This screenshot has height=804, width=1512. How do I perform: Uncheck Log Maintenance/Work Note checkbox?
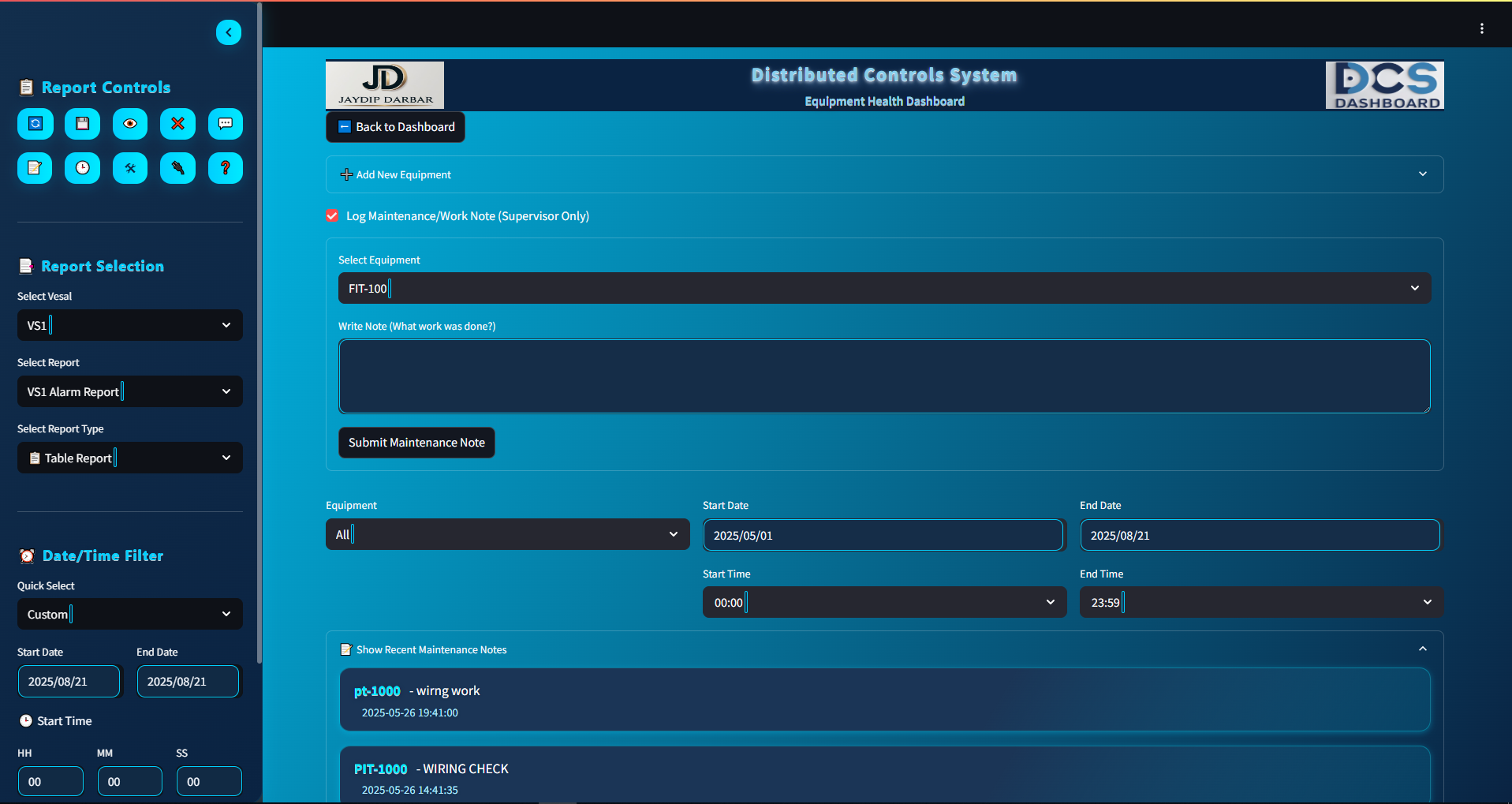pyautogui.click(x=333, y=216)
